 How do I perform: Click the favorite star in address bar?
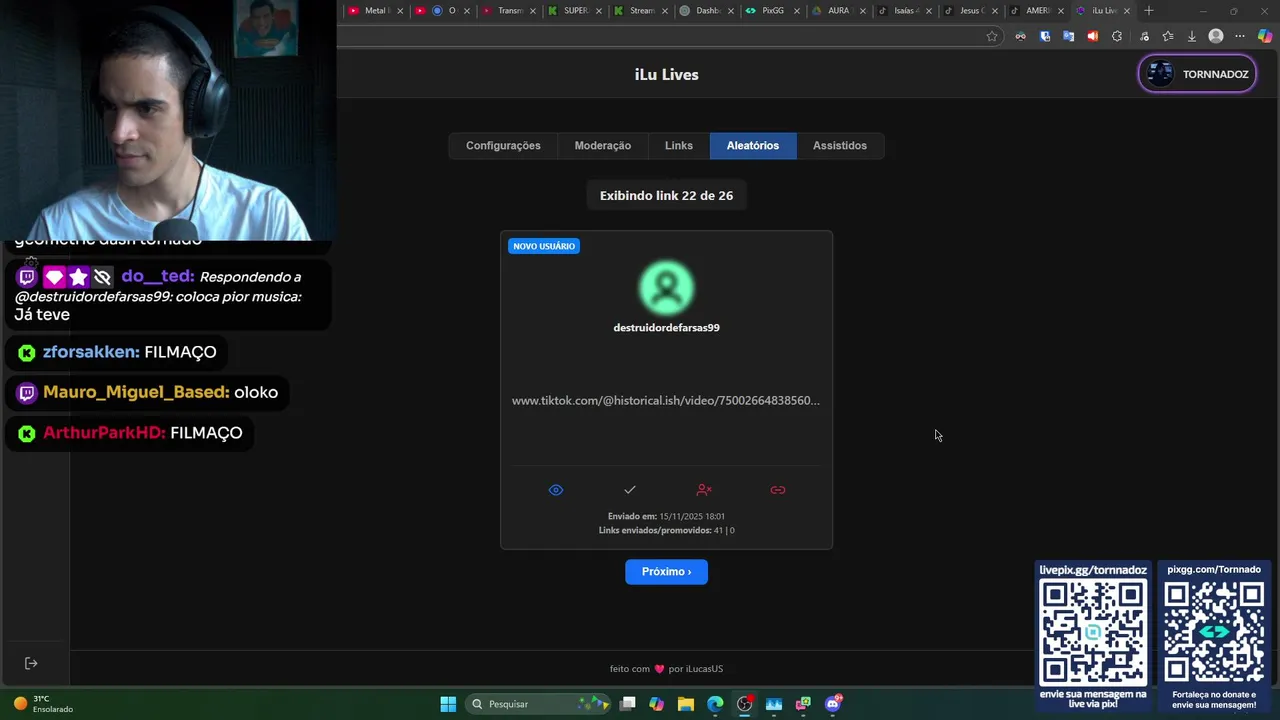(x=992, y=36)
